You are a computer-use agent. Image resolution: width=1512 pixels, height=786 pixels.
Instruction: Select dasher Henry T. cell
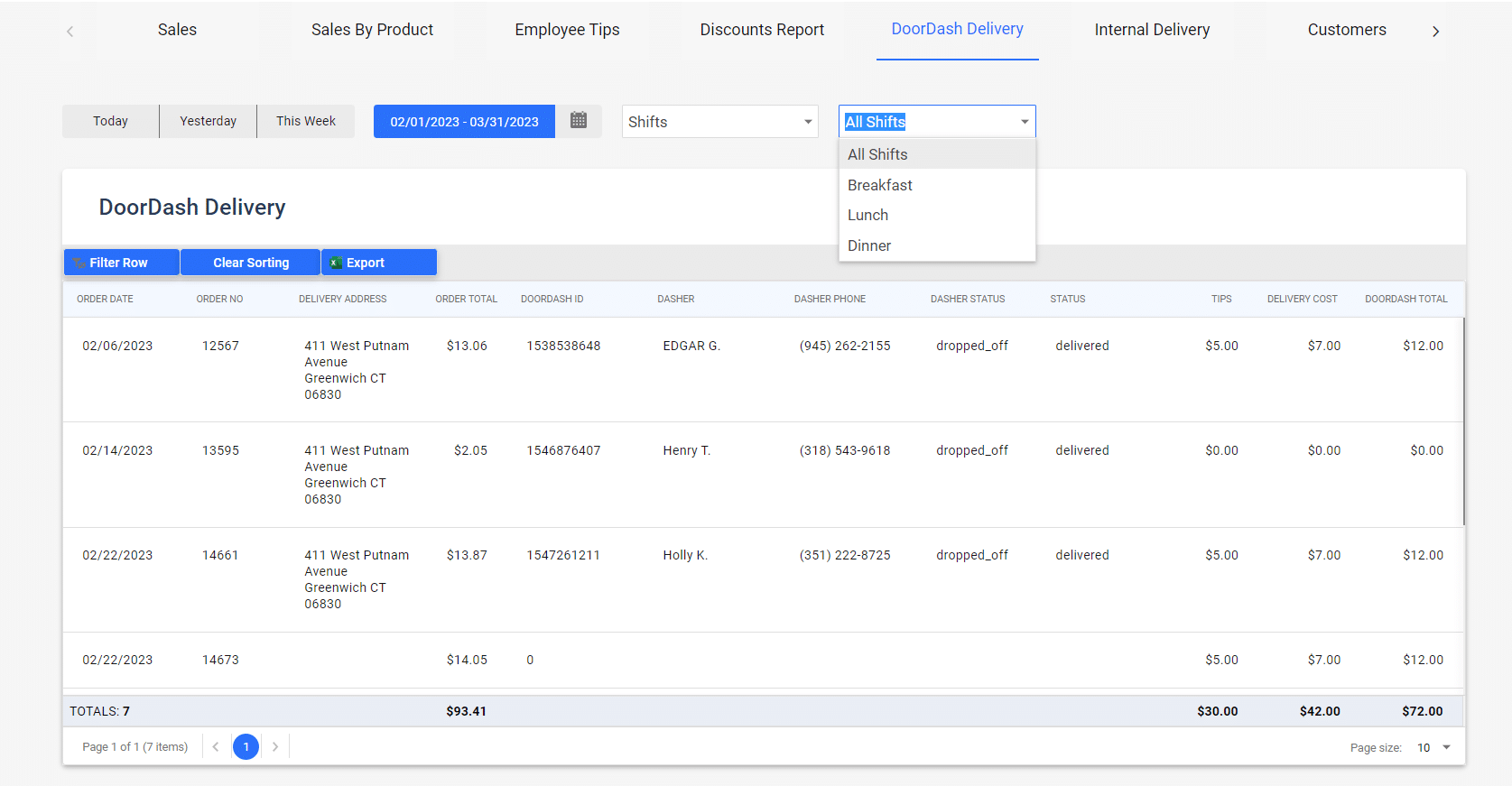point(686,450)
